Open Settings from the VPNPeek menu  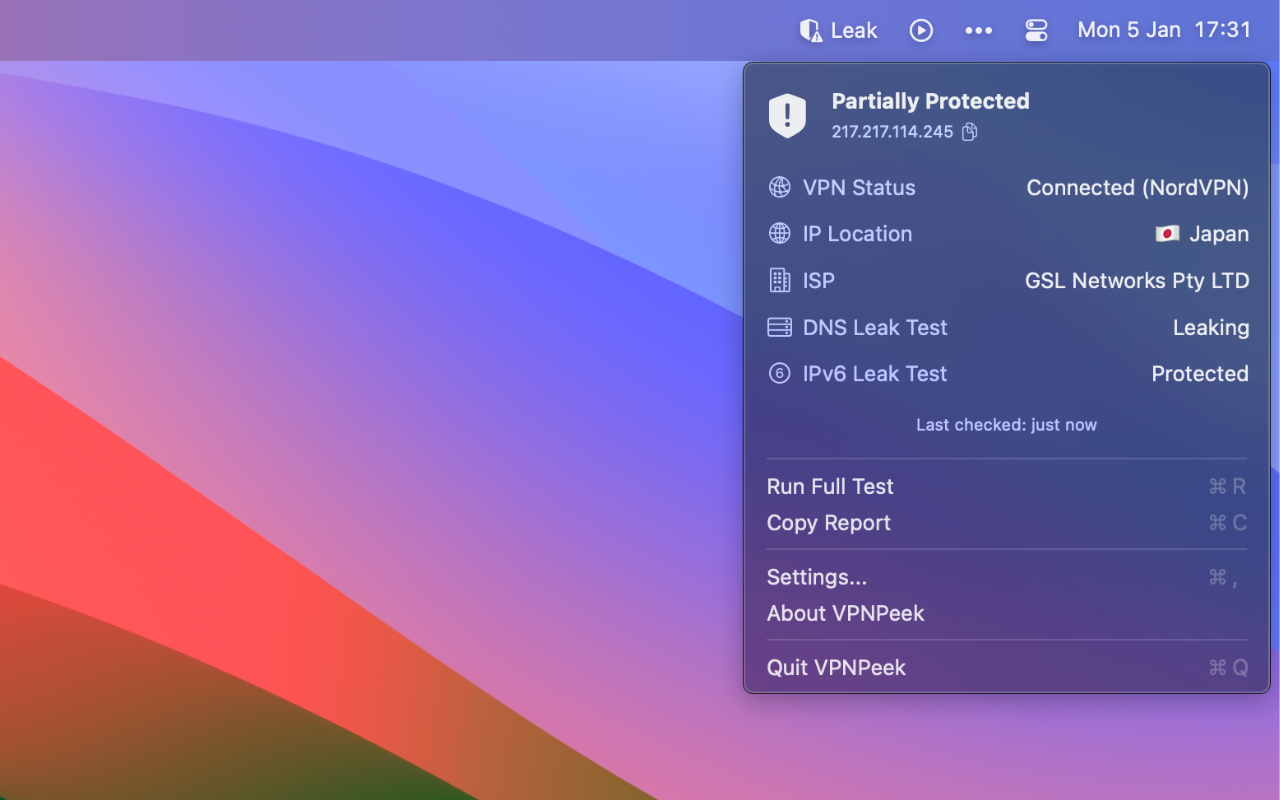(816, 577)
